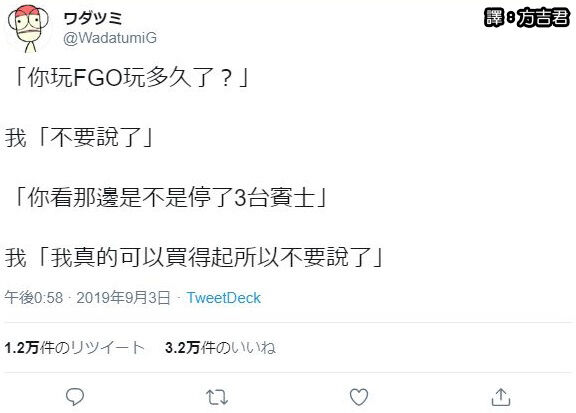View the 3.2万件のいいね list

click(x=220, y=348)
